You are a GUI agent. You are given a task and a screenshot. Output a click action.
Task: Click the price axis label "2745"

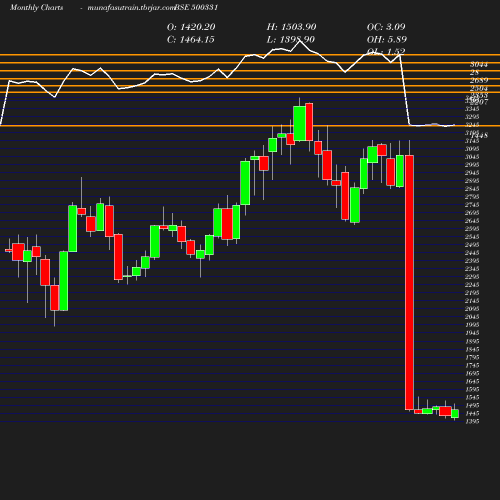coord(472,205)
